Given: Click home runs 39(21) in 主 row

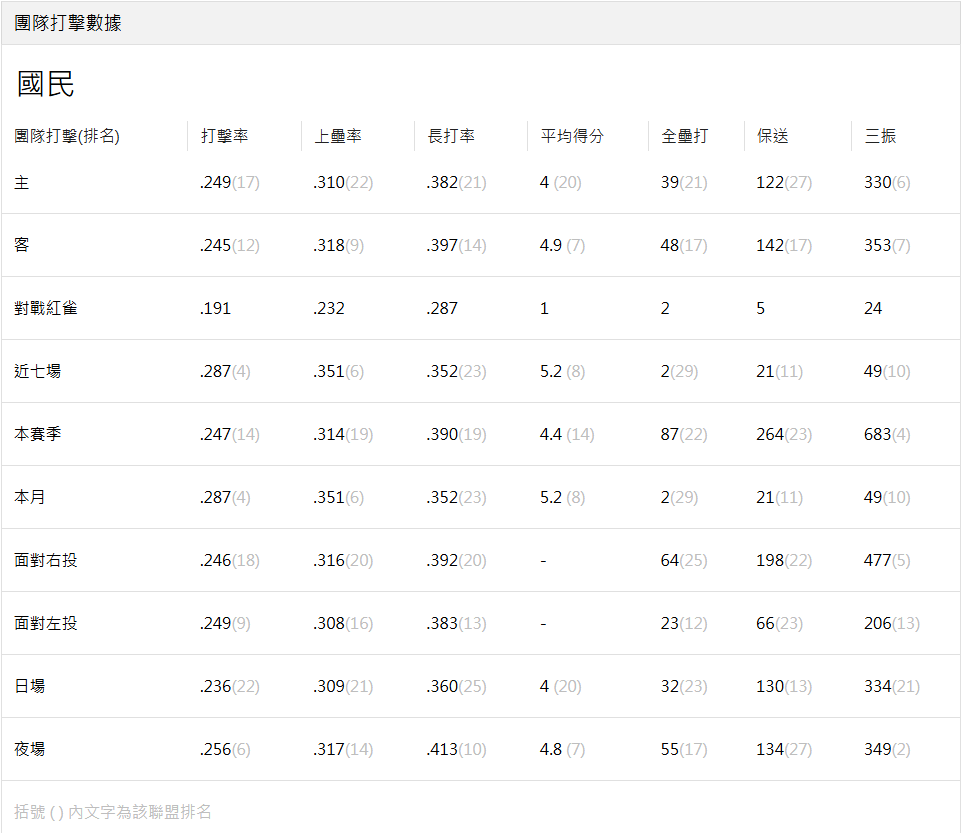Looking at the screenshot, I should pos(684,183).
